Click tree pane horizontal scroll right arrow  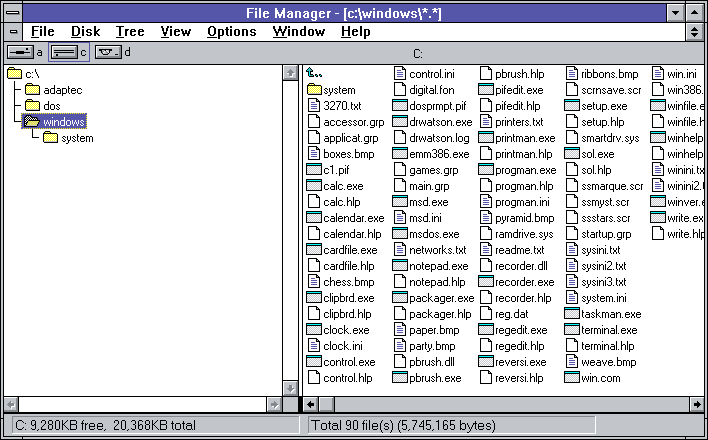(x=274, y=404)
